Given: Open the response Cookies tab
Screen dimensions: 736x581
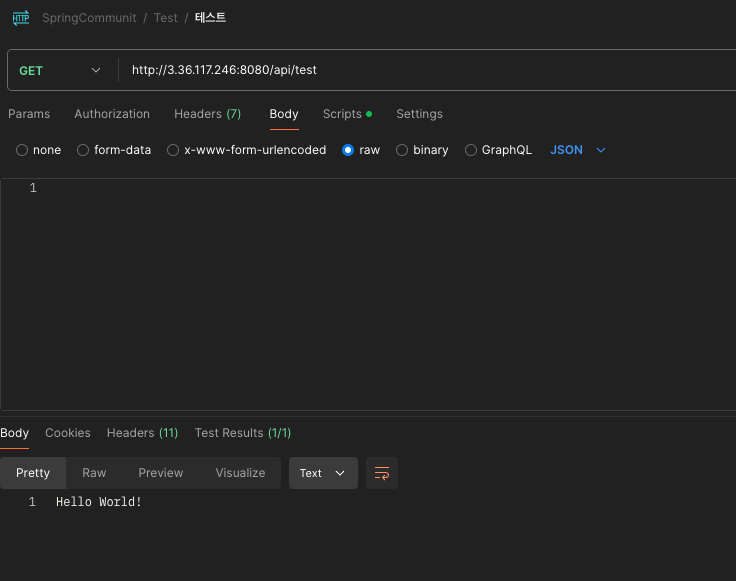Looking at the screenshot, I should pyautogui.click(x=68, y=433).
